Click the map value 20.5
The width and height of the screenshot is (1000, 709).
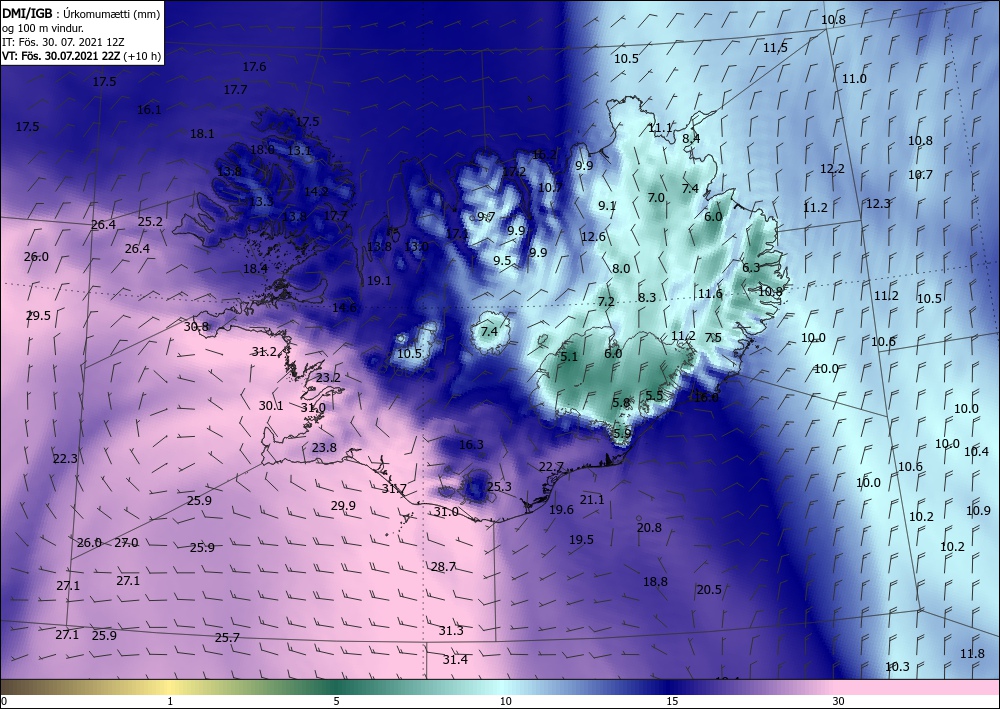click(709, 590)
